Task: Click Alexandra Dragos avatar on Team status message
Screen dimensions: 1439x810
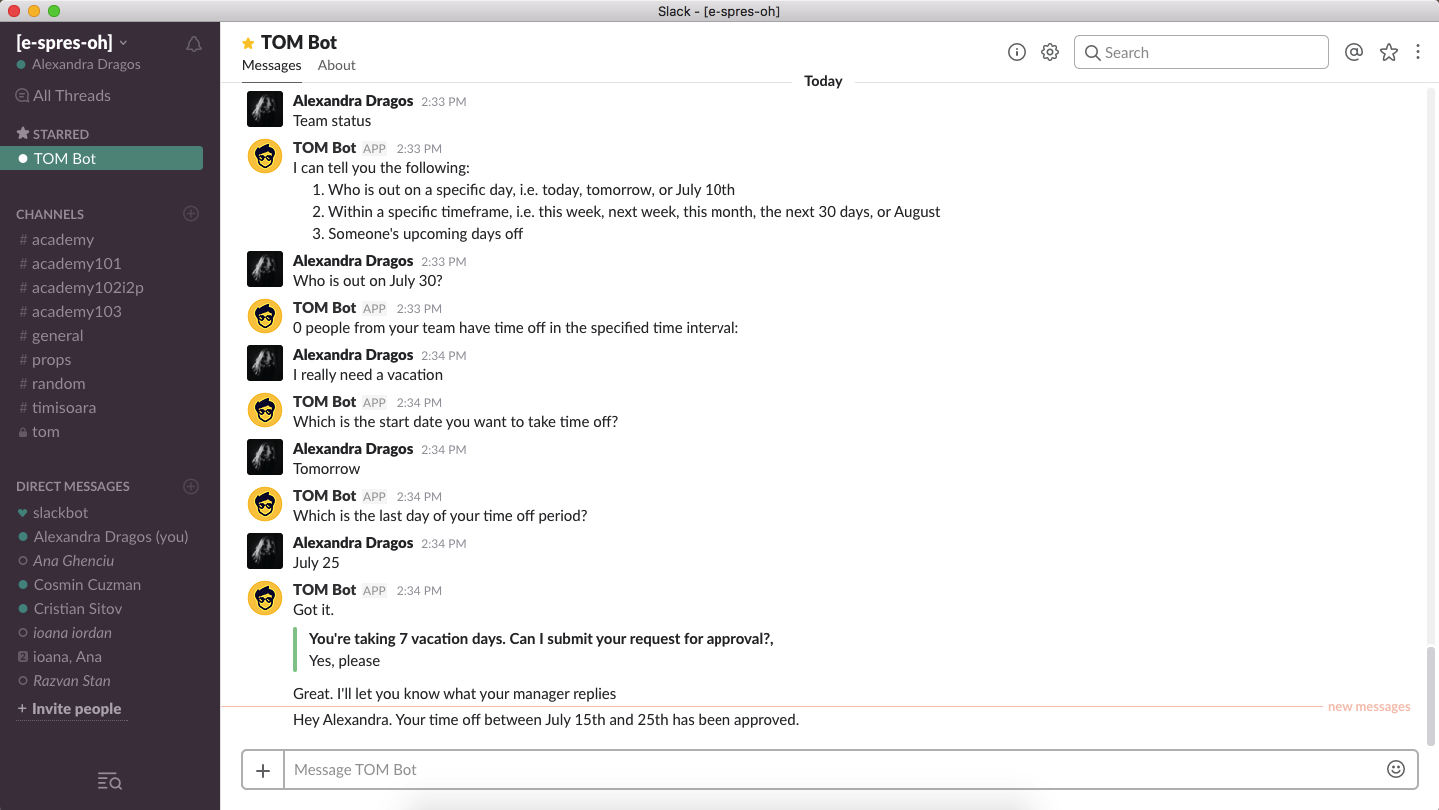Action: (265, 109)
